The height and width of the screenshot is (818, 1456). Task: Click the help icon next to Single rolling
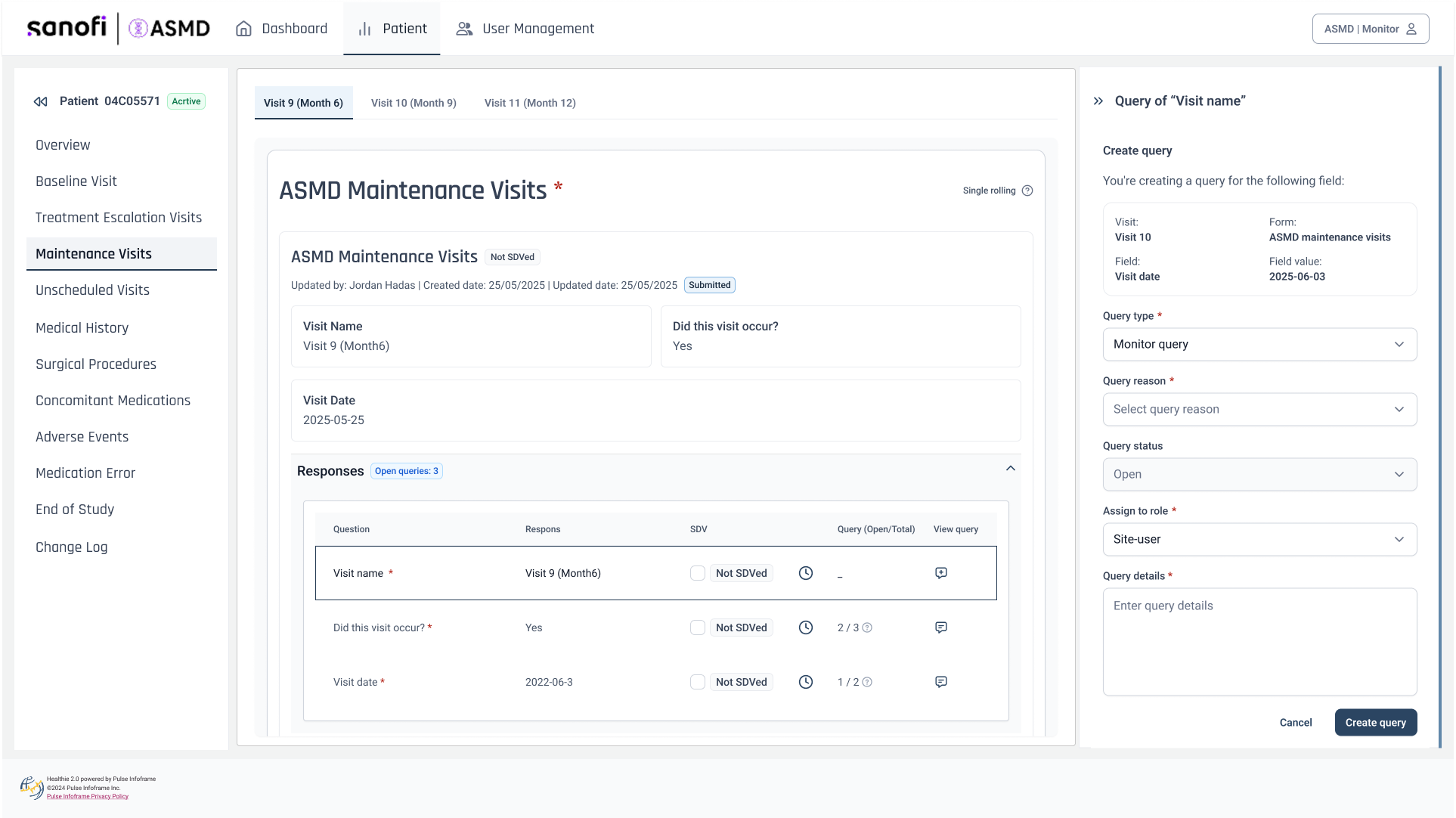(1027, 191)
